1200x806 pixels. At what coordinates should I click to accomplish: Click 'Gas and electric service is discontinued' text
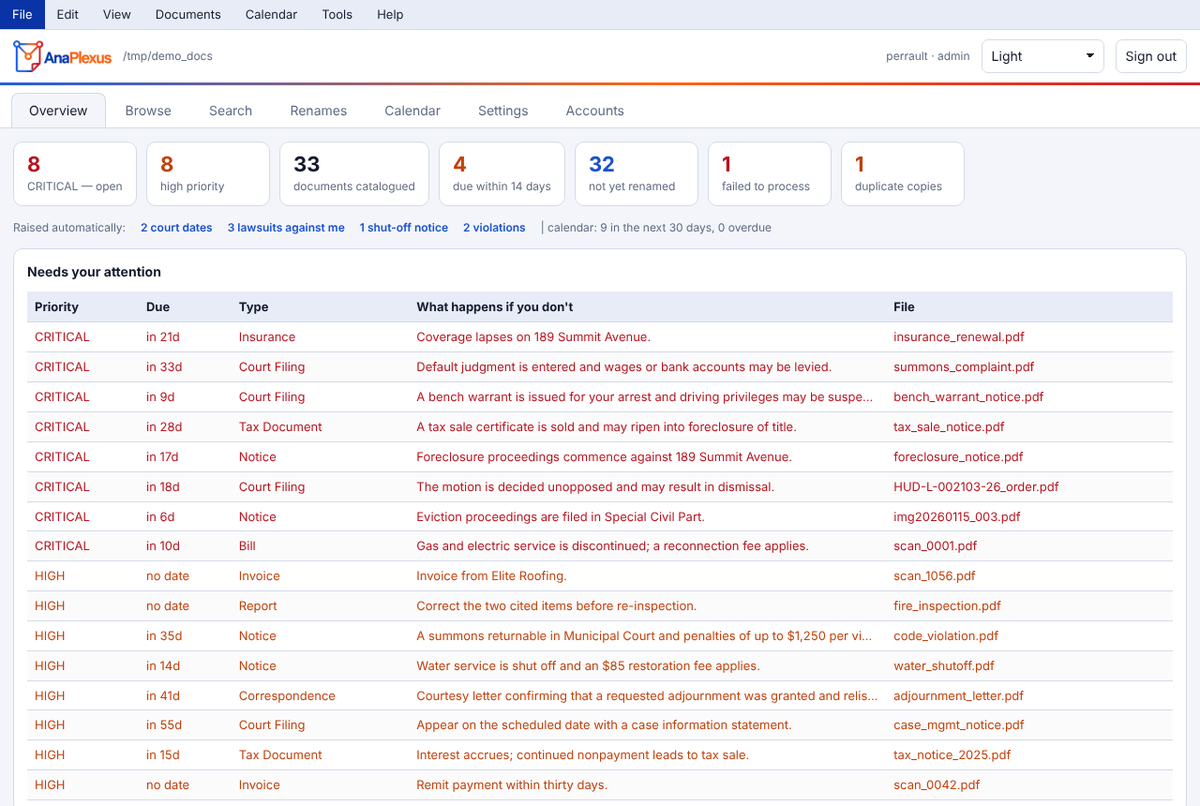tap(612, 546)
